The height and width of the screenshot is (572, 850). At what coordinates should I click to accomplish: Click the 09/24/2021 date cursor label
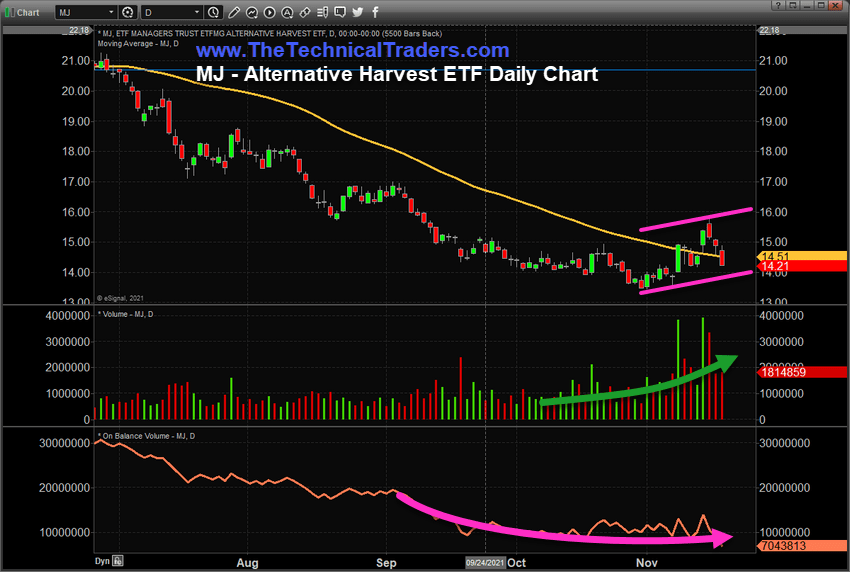pyautogui.click(x=485, y=562)
